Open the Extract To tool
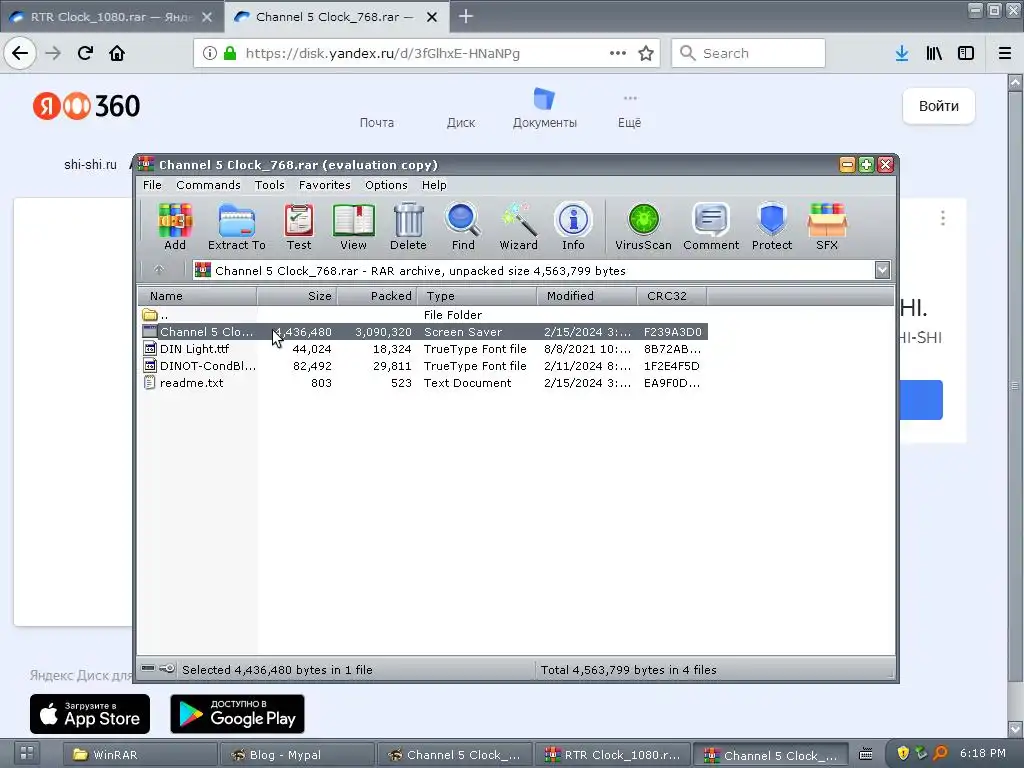 (x=236, y=227)
